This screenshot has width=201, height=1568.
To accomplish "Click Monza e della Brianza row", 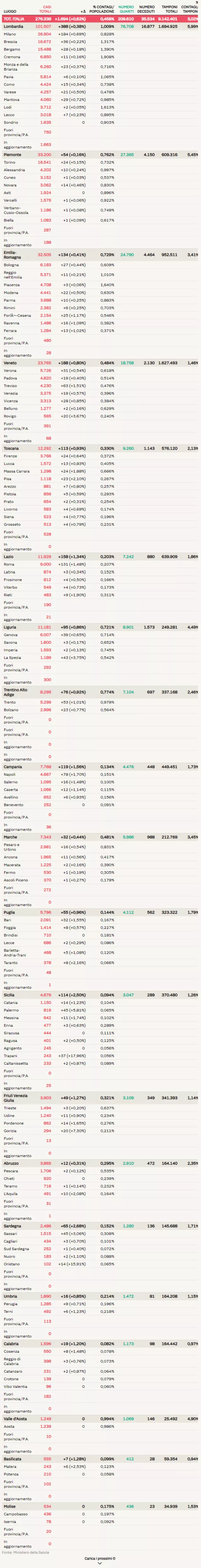I will click(x=101, y=67).
